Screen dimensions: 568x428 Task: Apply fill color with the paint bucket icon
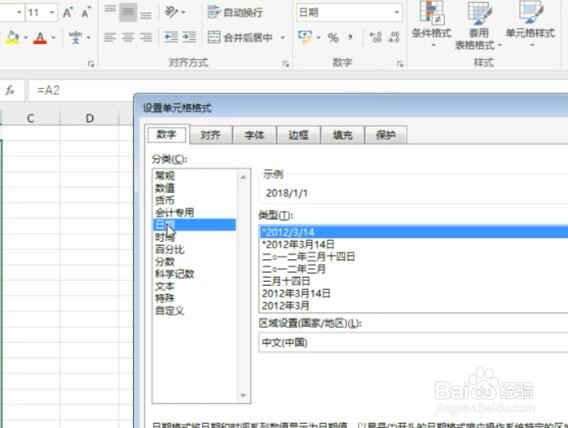pos(12,38)
